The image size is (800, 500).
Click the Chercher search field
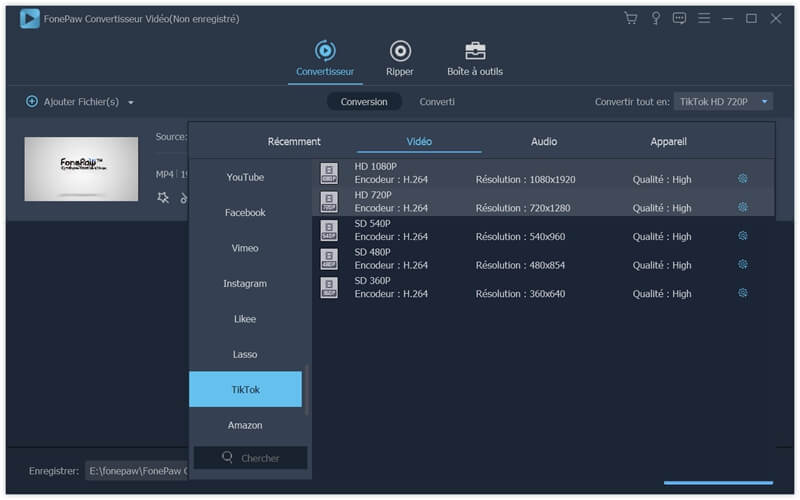pyautogui.click(x=251, y=458)
